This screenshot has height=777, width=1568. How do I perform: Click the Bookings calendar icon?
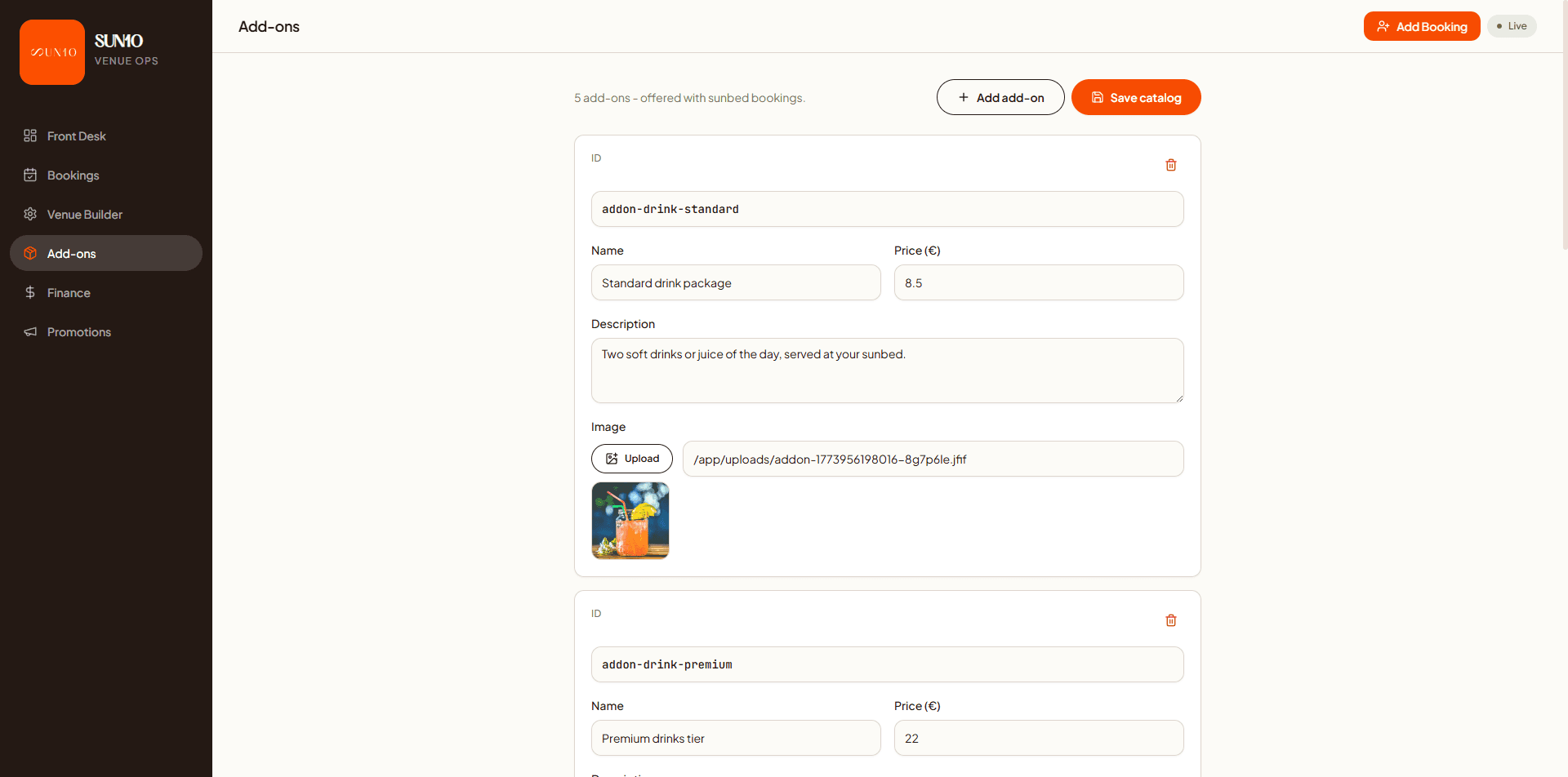(30, 175)
